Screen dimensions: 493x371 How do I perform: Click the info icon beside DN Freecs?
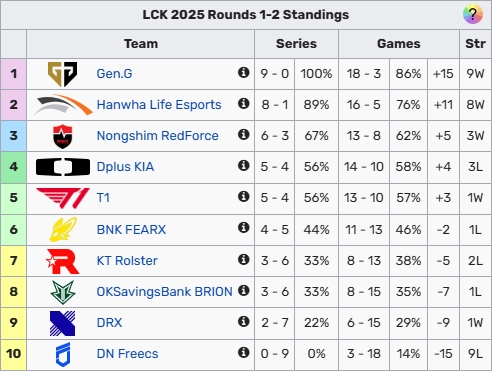click(x=244, y=352)
